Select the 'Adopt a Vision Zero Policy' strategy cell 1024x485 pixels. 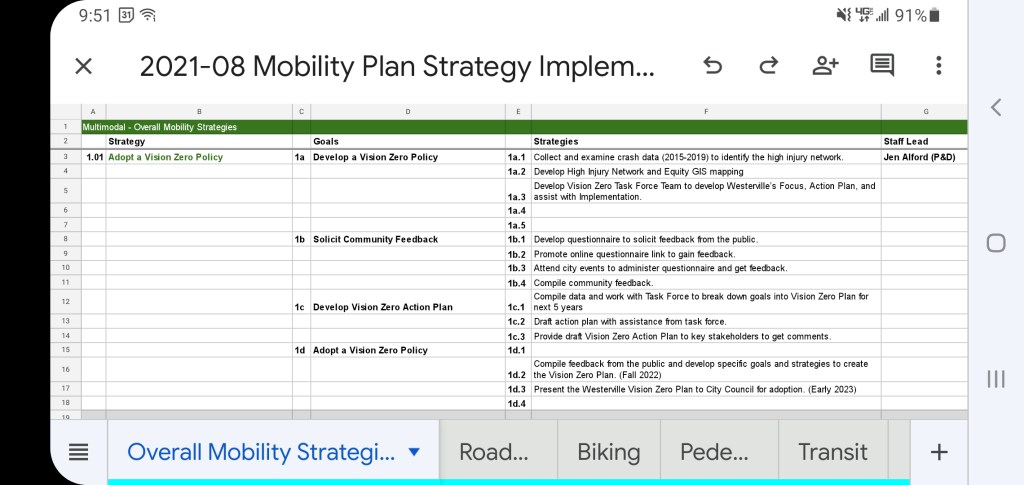[x=199, y=157]
